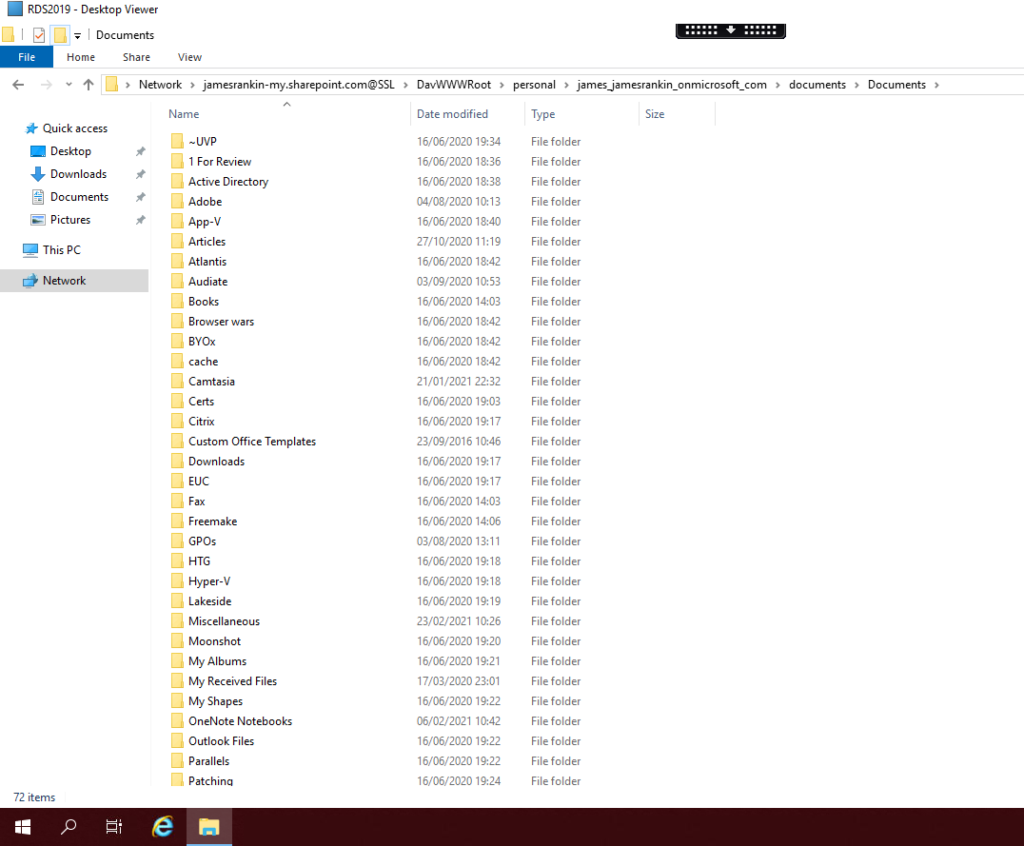Expand the recent locations dropdown arrow

click(x=68, y=85)
